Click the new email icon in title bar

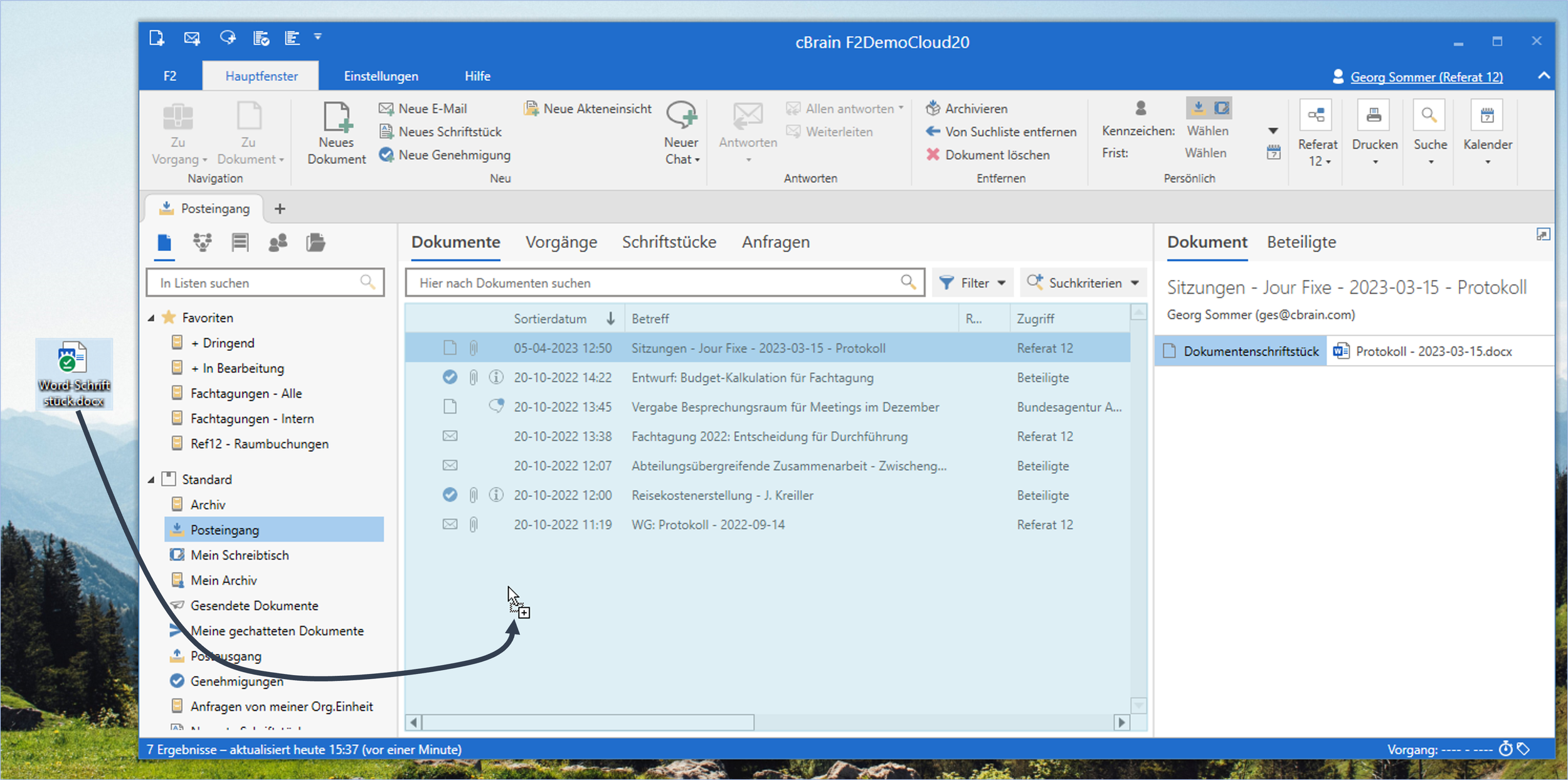[x=191, y=38]
